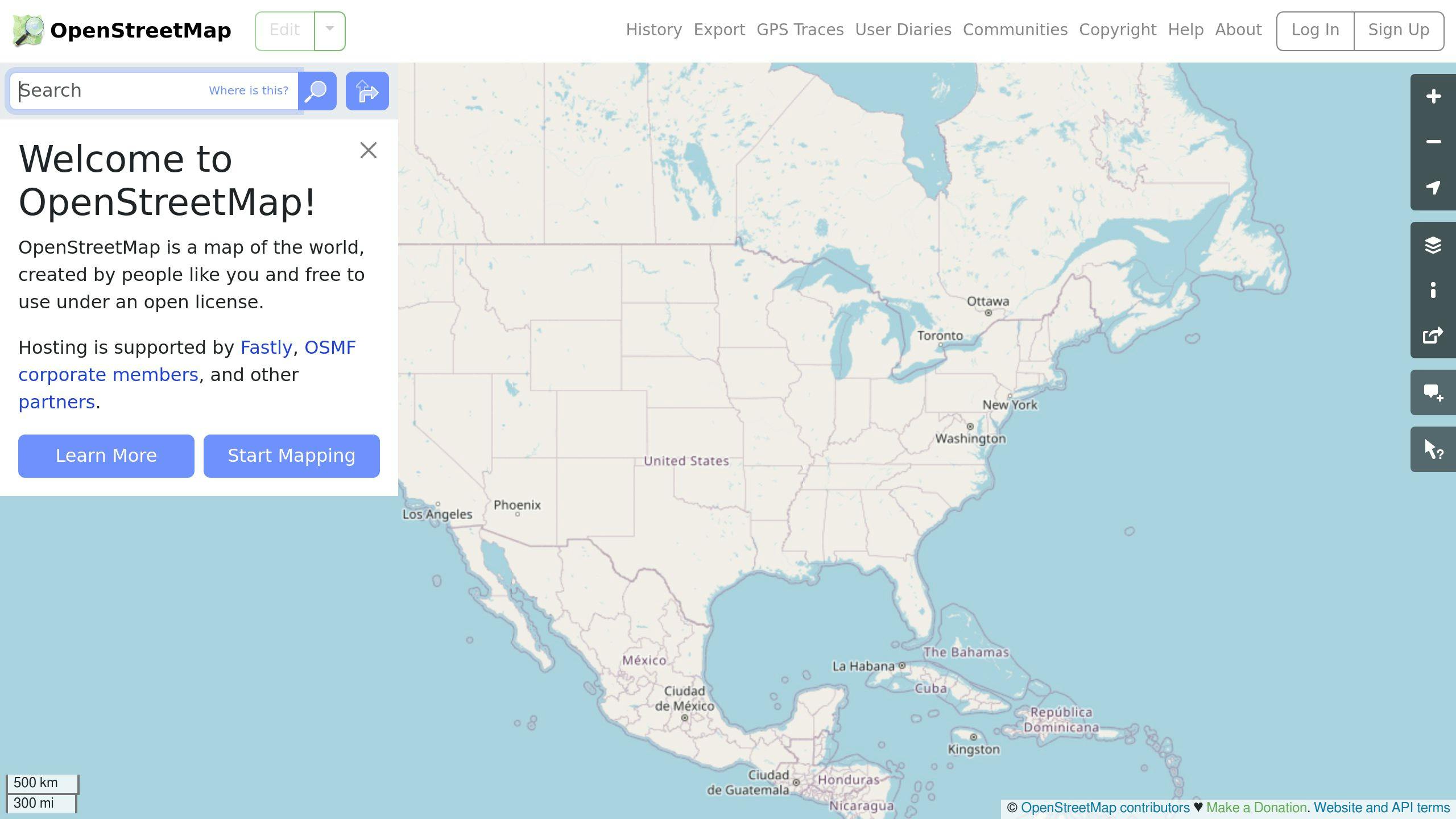Zoom in on the map
Screen dimensions: 1456x819
[x=1432, y=96]
